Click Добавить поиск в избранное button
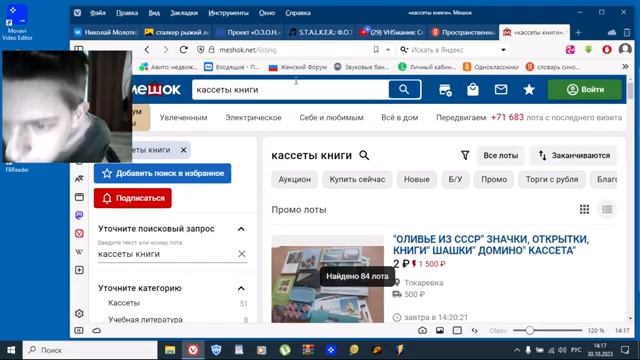The image size is (640, 360). click(162, 173)
